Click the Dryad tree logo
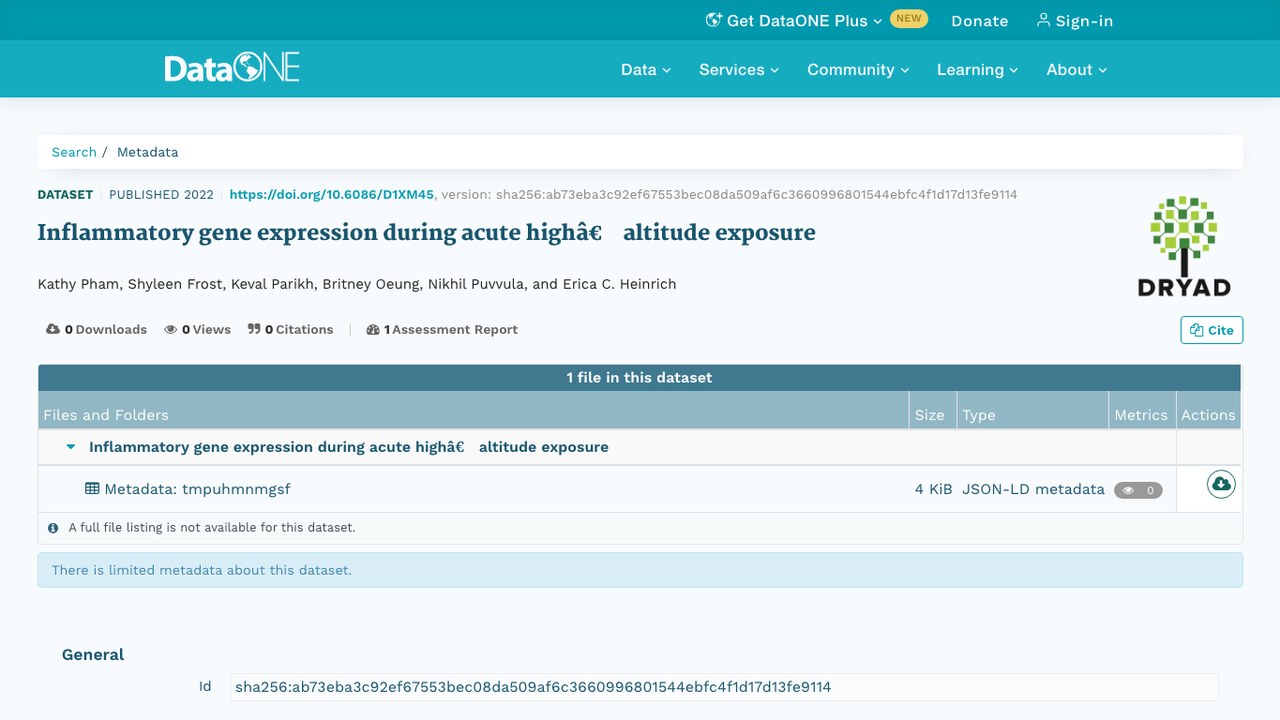 [x=1184, y=246]
